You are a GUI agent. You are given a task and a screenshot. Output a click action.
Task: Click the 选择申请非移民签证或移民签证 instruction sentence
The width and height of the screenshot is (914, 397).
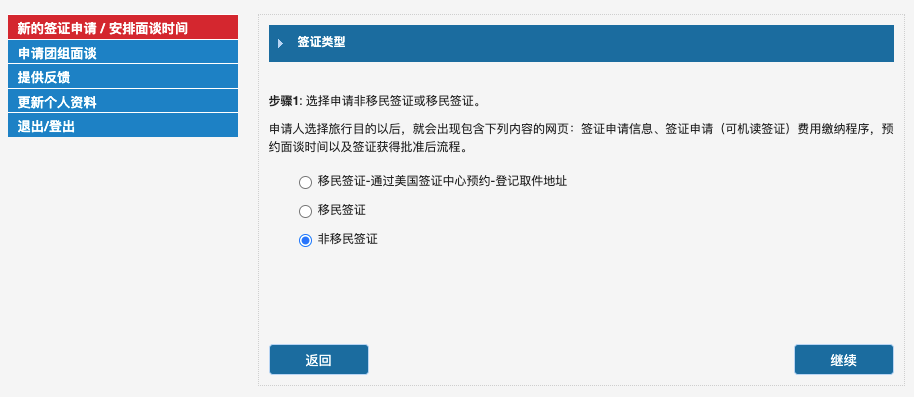point(393,101)
